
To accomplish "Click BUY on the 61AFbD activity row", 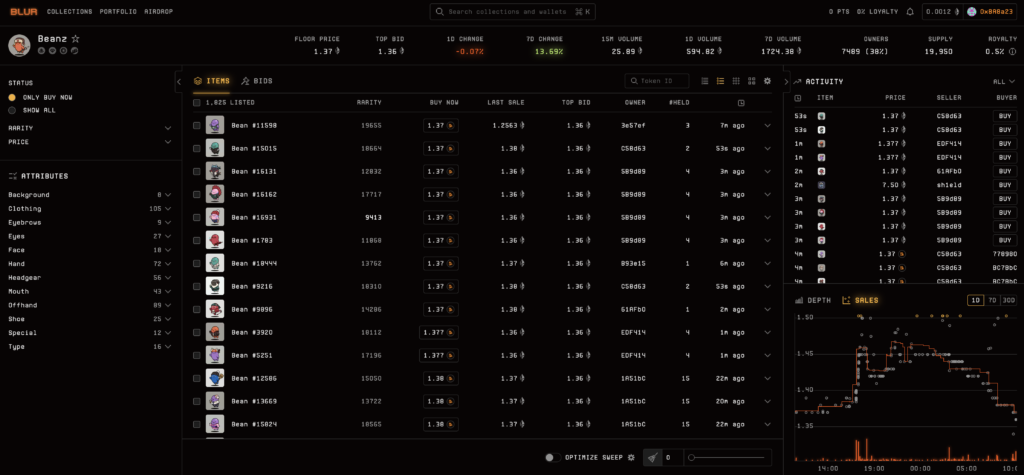I will tap(1005, 171).
